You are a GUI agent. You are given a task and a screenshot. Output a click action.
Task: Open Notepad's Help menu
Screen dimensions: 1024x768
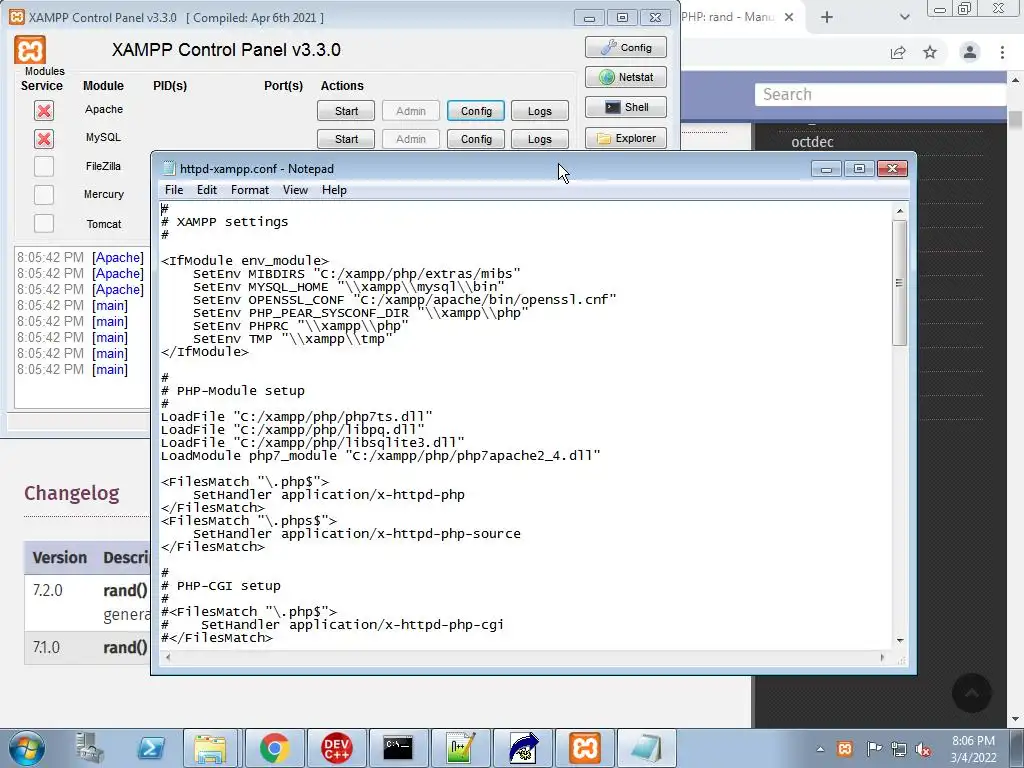pos(334,190)
